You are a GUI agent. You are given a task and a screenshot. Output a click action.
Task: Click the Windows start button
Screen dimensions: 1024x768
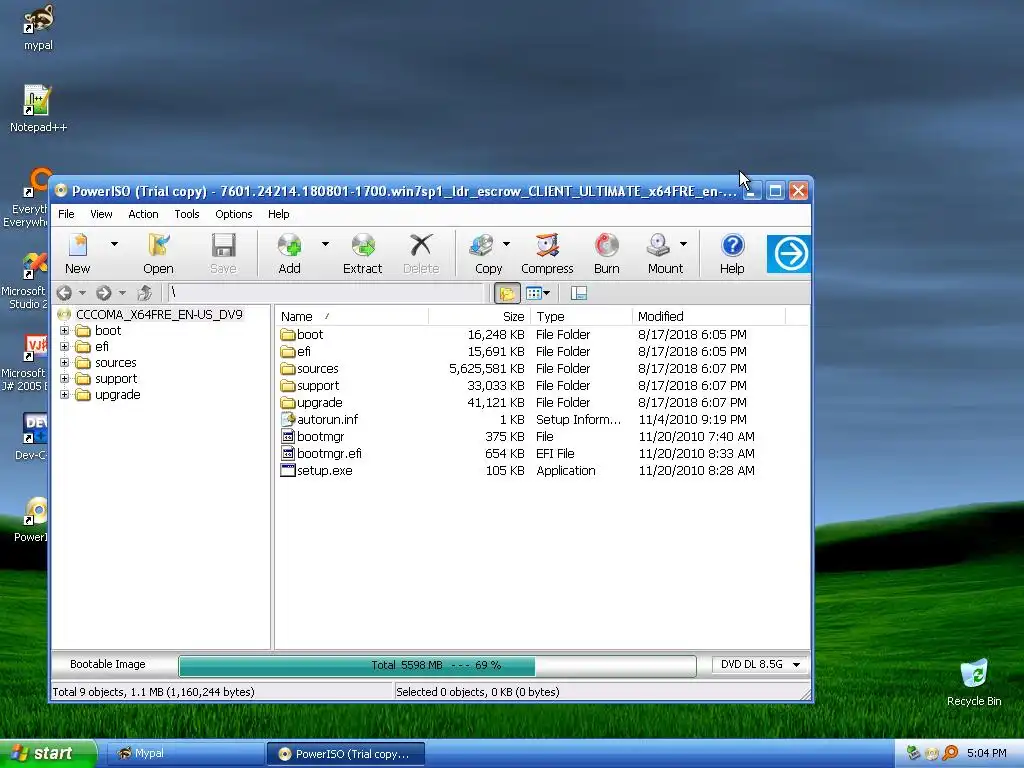click(x=48, y=754)
